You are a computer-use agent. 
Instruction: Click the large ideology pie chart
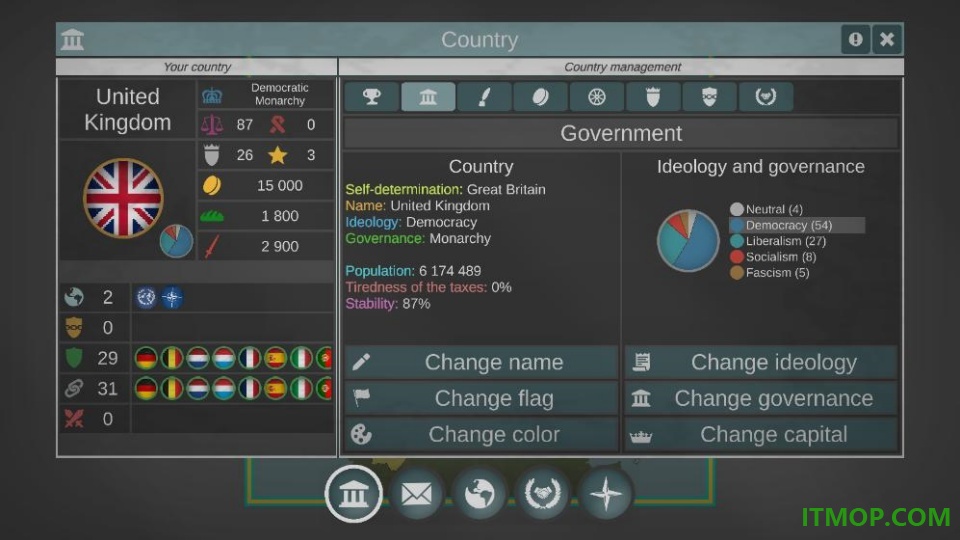[688, 241]
